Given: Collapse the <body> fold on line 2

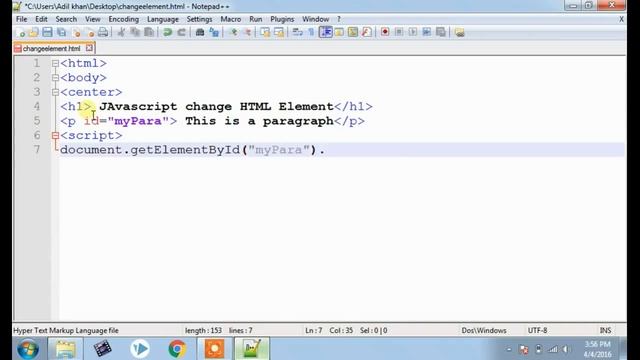Looking at the screenshot, I should 55,78.
